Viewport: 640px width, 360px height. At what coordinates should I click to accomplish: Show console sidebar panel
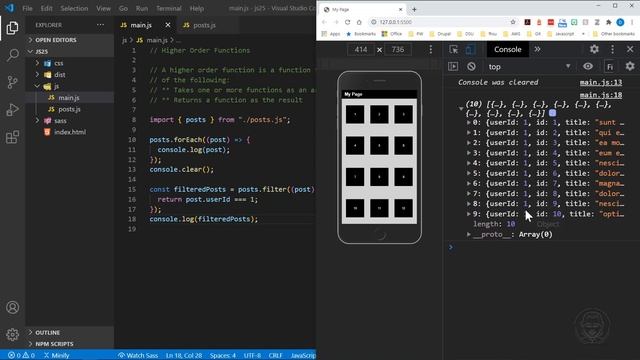pyautogui.click(x=453, y=66)
